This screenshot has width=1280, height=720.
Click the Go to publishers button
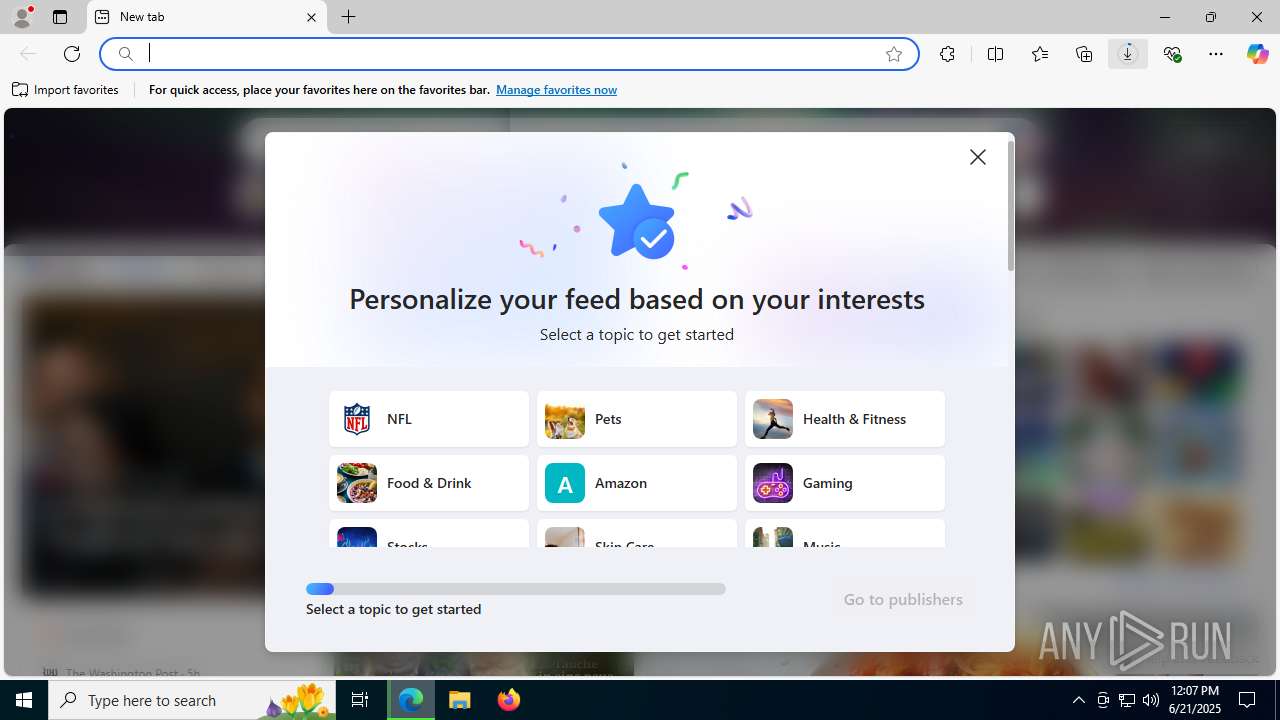tap(903, 600)
